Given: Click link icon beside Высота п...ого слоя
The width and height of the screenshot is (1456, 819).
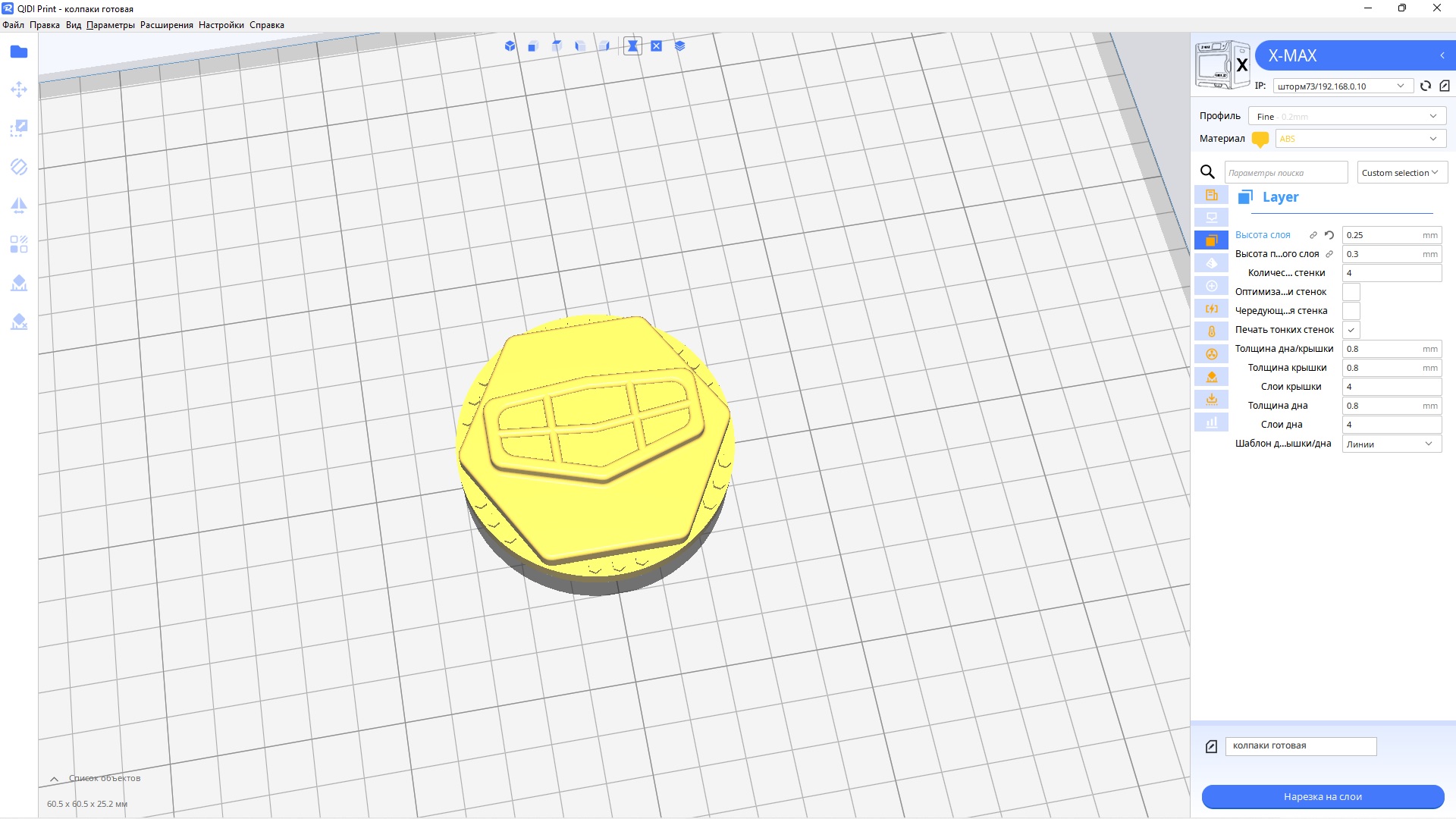Looking at the screenshot, I should (1329, 254).
